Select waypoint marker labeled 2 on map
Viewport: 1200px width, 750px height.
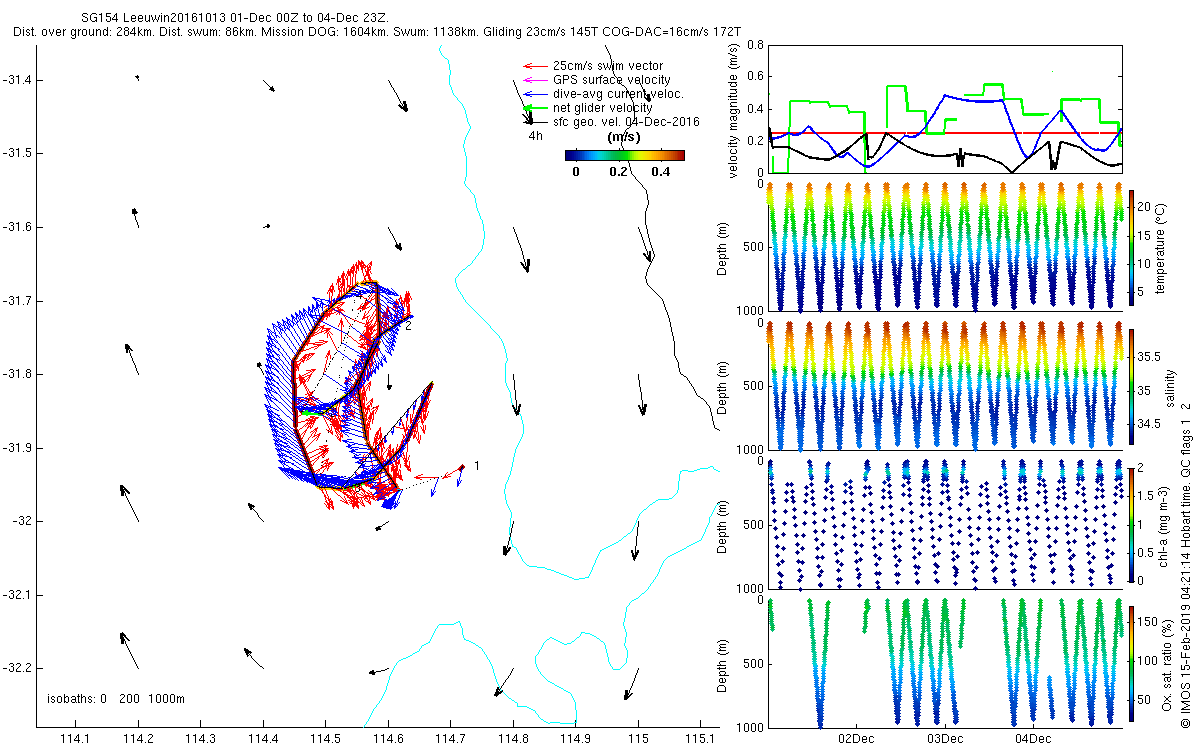[x=409, y=318]
